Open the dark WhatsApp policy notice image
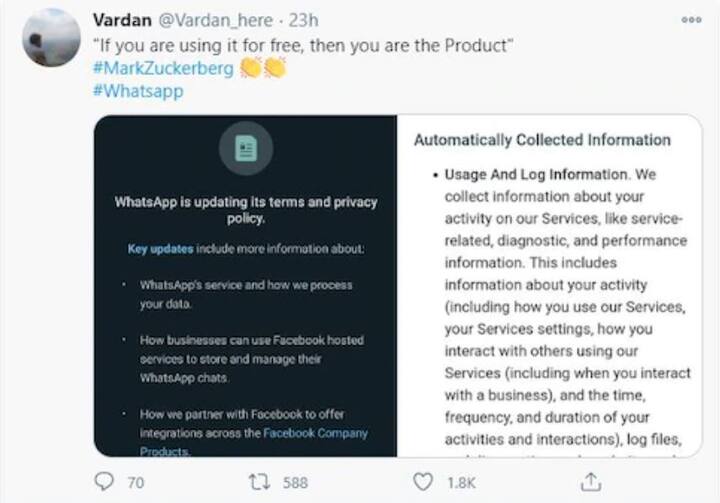The image size is (720, 503). (246, 286)
